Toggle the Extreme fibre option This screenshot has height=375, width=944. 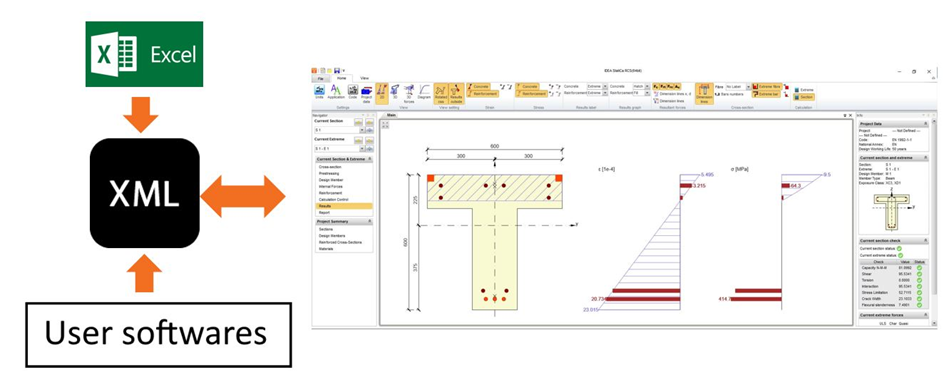pyautogui.click(x=766, y=87)
